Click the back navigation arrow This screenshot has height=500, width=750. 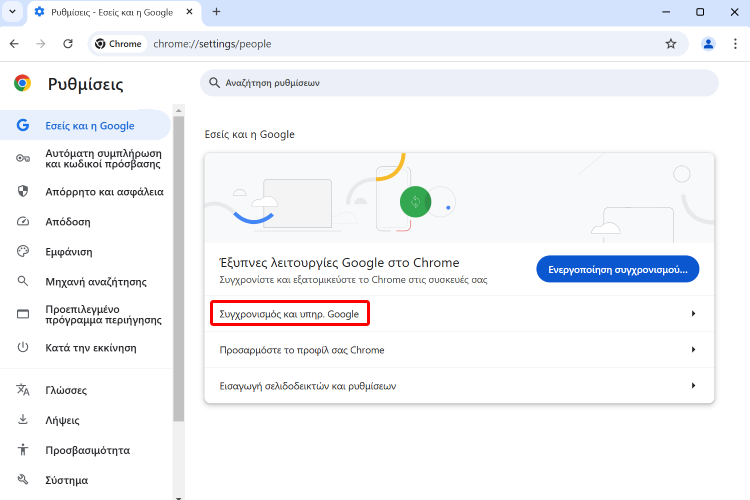(14, 44)
